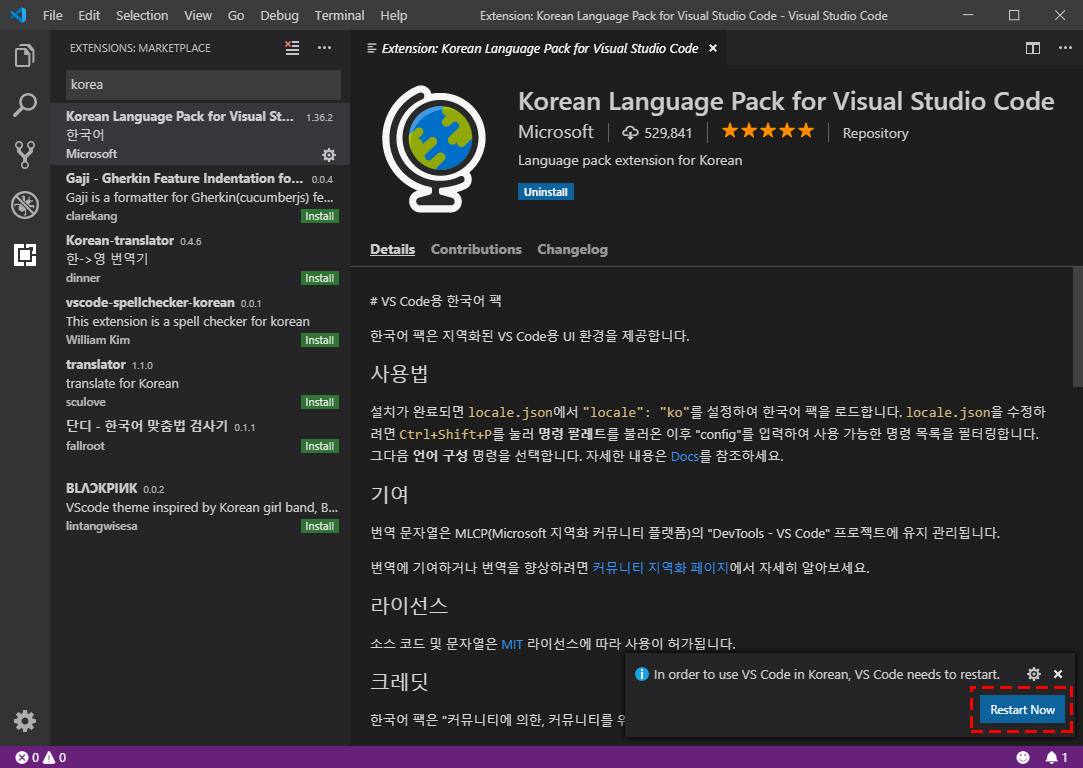This screenshot has height=768, width=1083.
Task: Click the feedback smiley in status bar
Action: [1023, 758]
